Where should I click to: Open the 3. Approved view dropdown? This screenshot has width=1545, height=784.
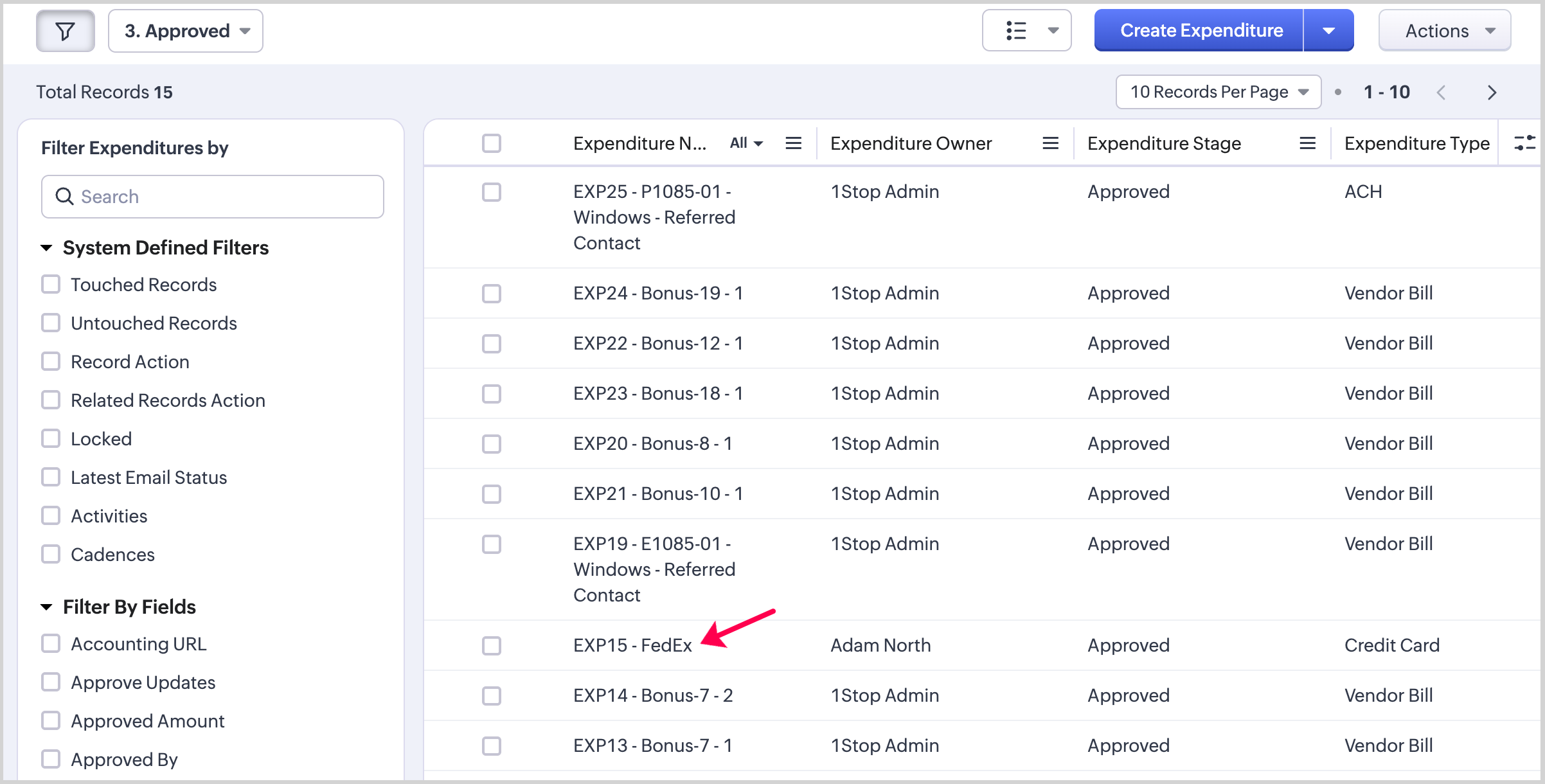tap(186, 31)
